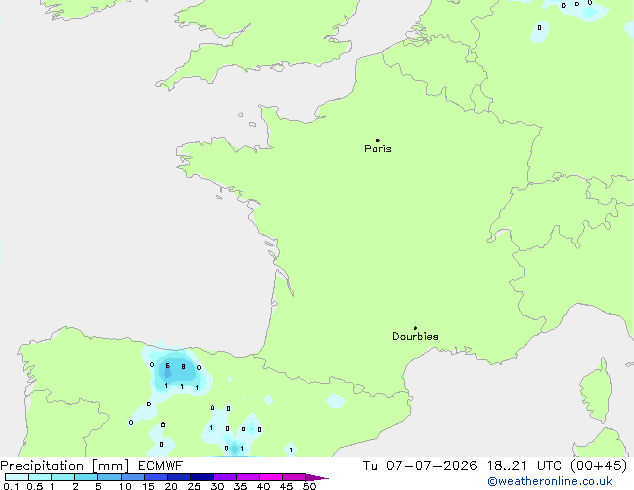Pick the lightest 0.1 mm legend swatch

(x=17, y=477)
